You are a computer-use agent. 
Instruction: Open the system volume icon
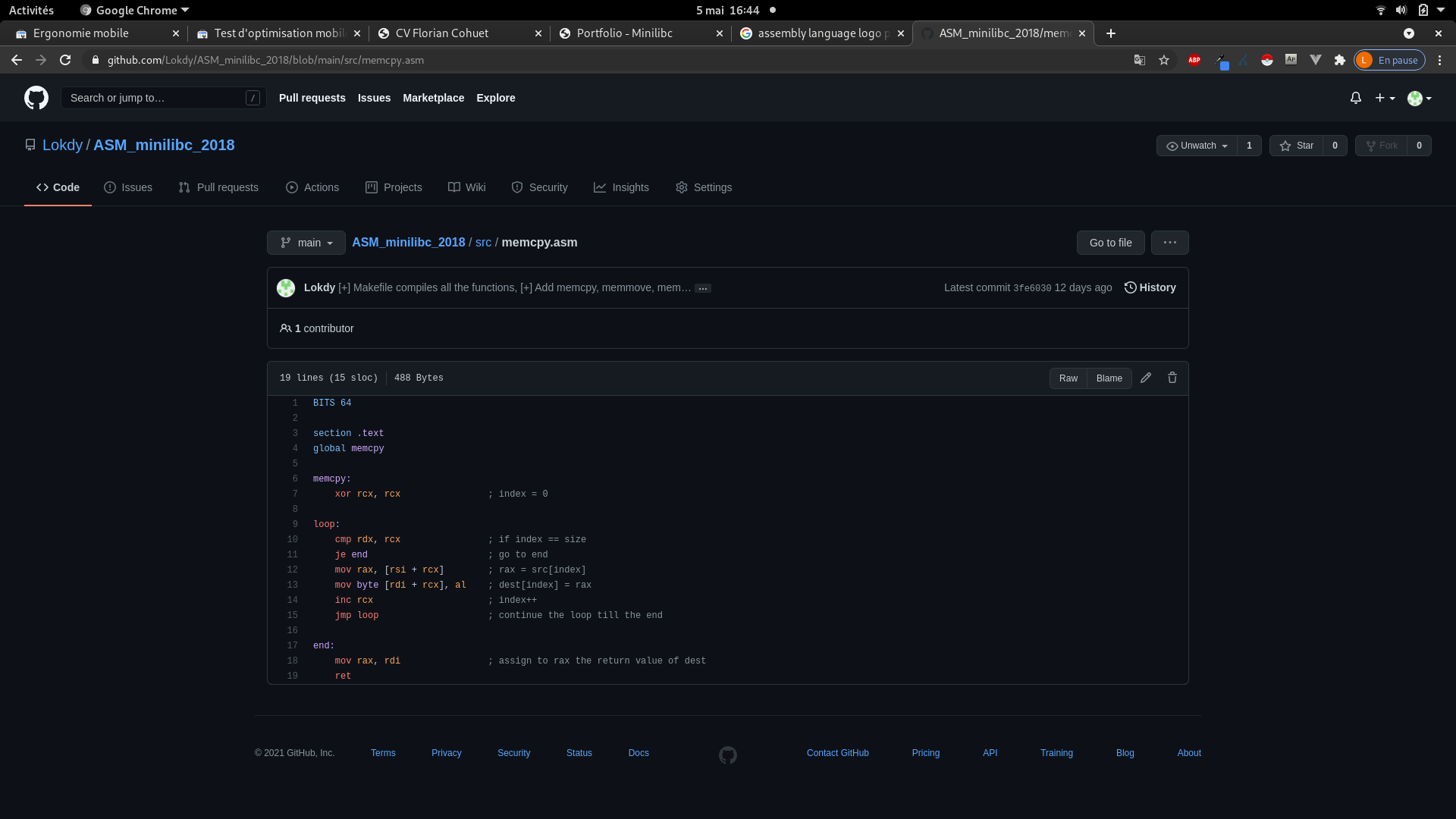1401,10
